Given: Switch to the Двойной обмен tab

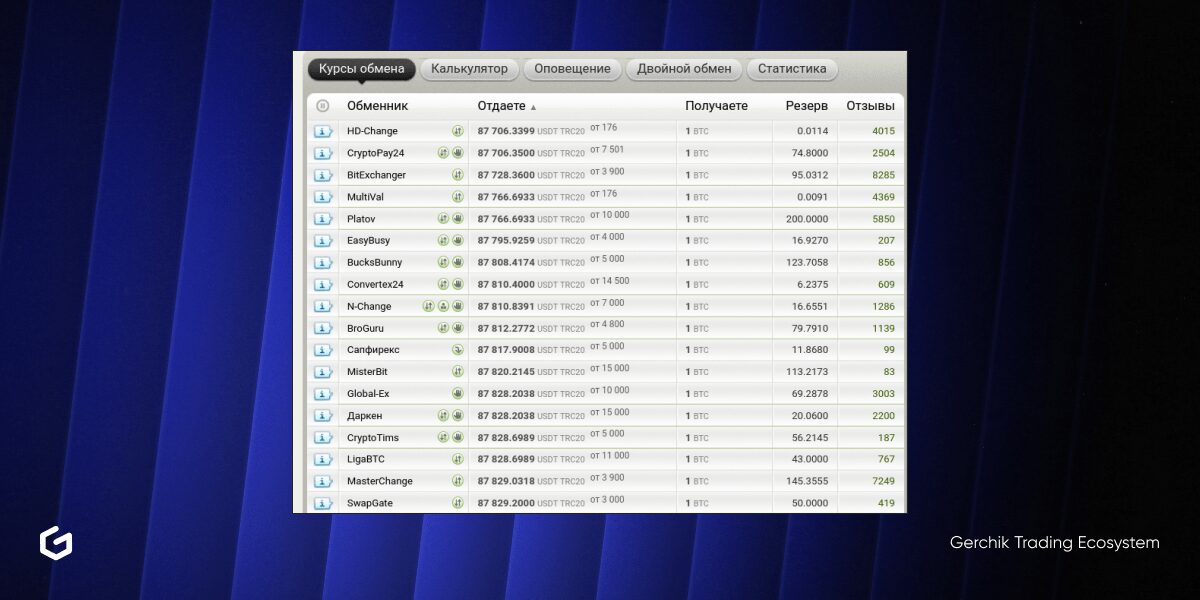Looking at the screenshot, I should click(x=684, y=69).
